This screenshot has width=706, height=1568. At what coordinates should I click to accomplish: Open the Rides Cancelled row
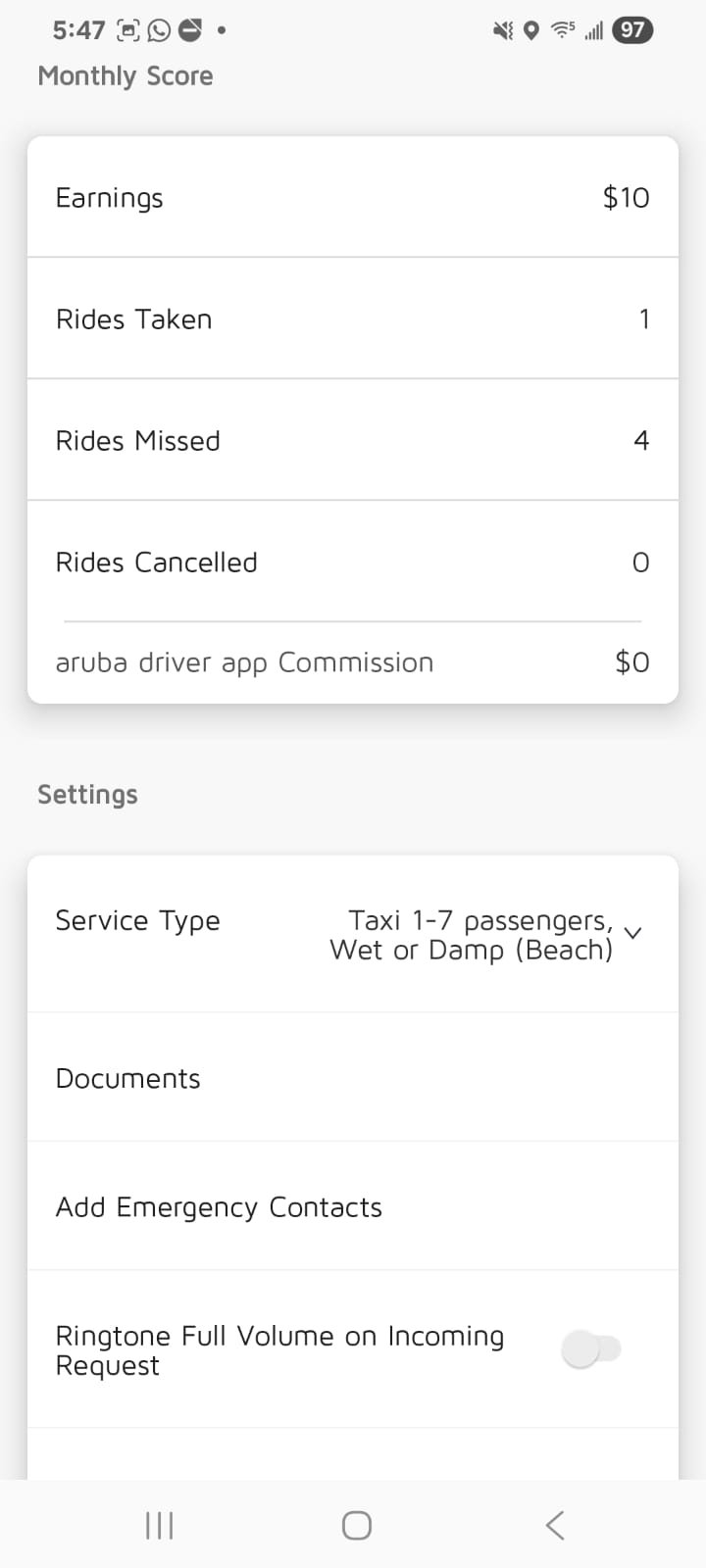coord(353,562)
